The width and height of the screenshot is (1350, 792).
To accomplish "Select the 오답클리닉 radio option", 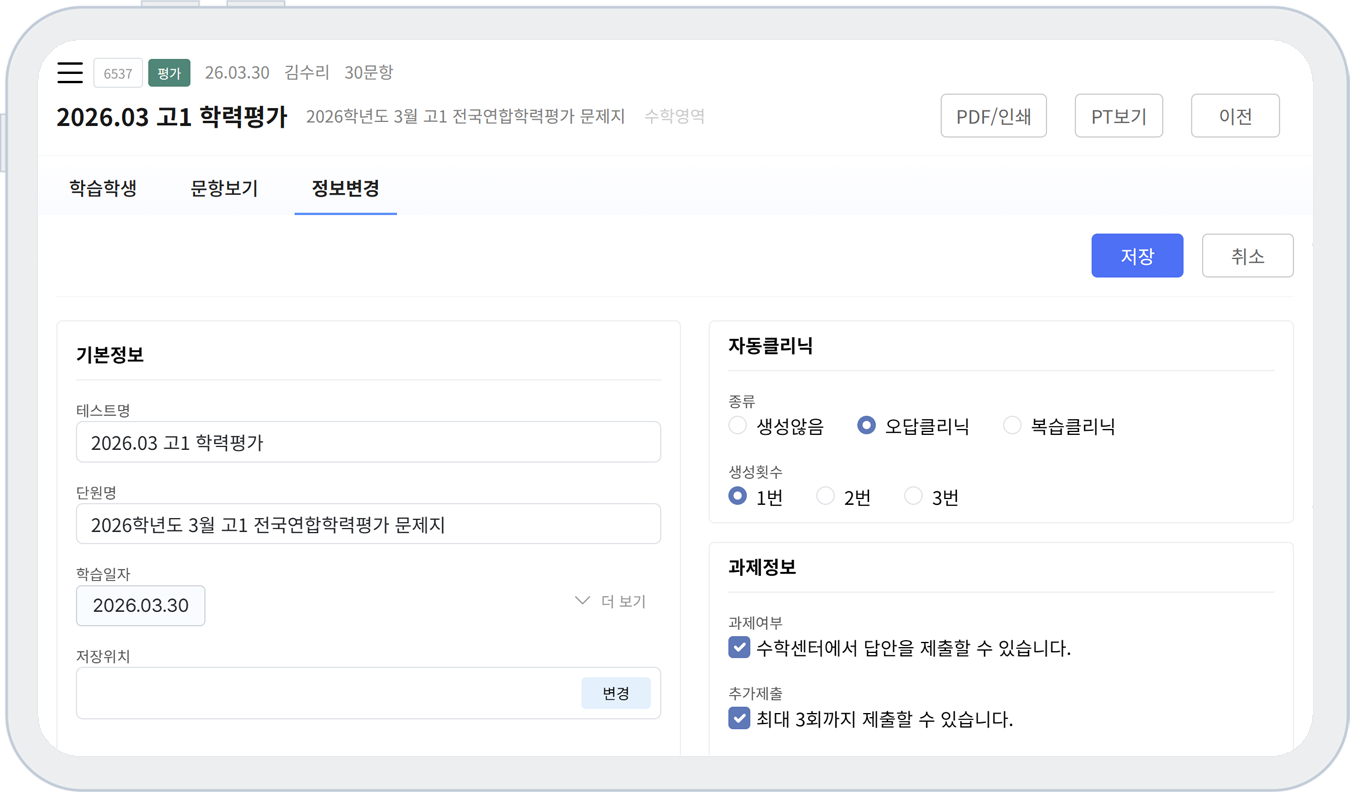I will pyautogui.click(x=867, y=426).
